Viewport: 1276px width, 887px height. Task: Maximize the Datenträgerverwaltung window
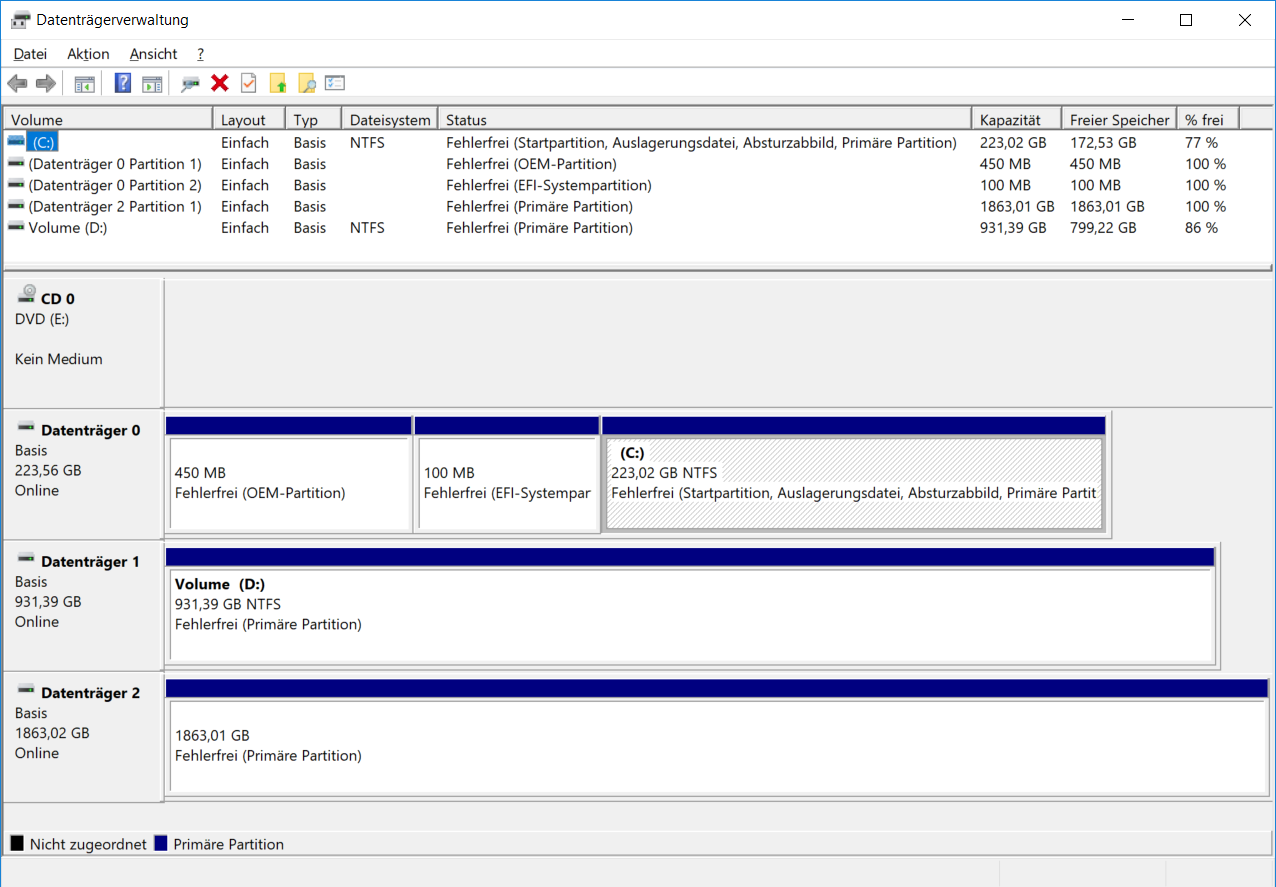pyautogui.click(x=1186, y=20)
